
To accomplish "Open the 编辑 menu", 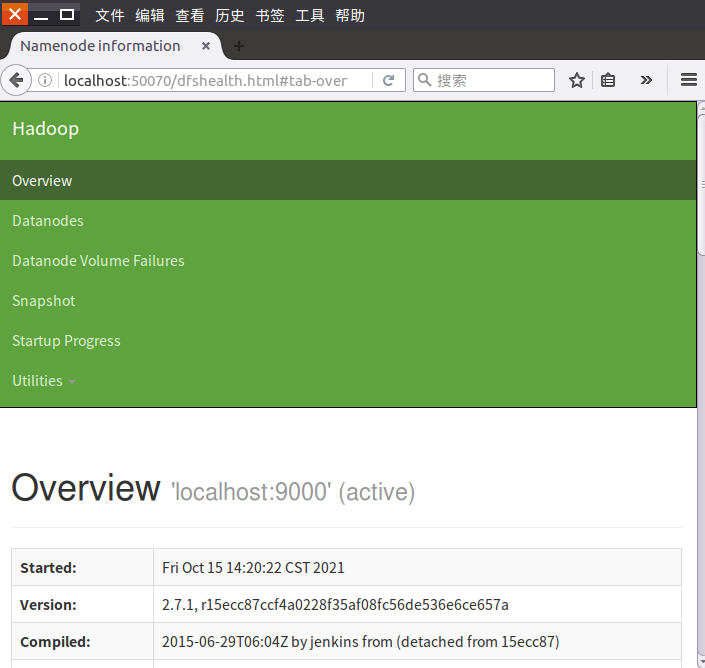I will click(150, 16).
